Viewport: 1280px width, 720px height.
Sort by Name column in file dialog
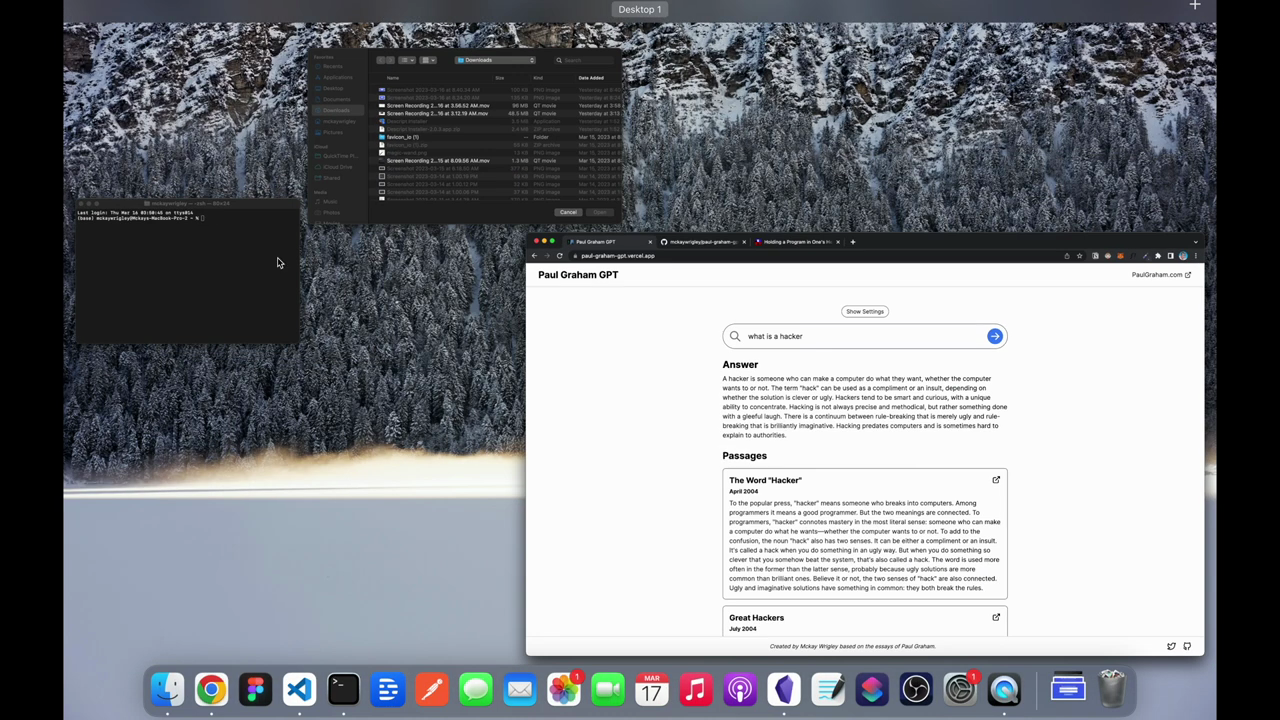(x=393, y=78)
